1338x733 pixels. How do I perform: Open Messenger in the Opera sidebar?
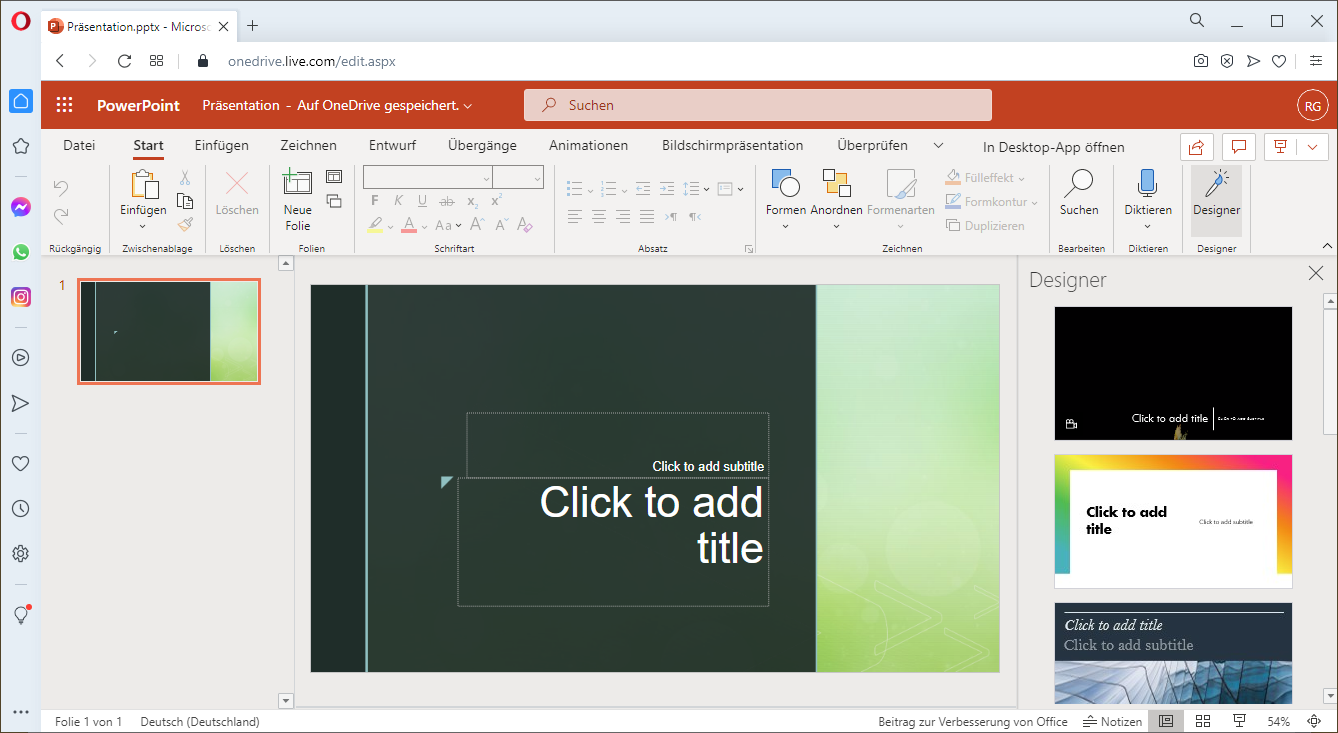[x=21, y=207]
